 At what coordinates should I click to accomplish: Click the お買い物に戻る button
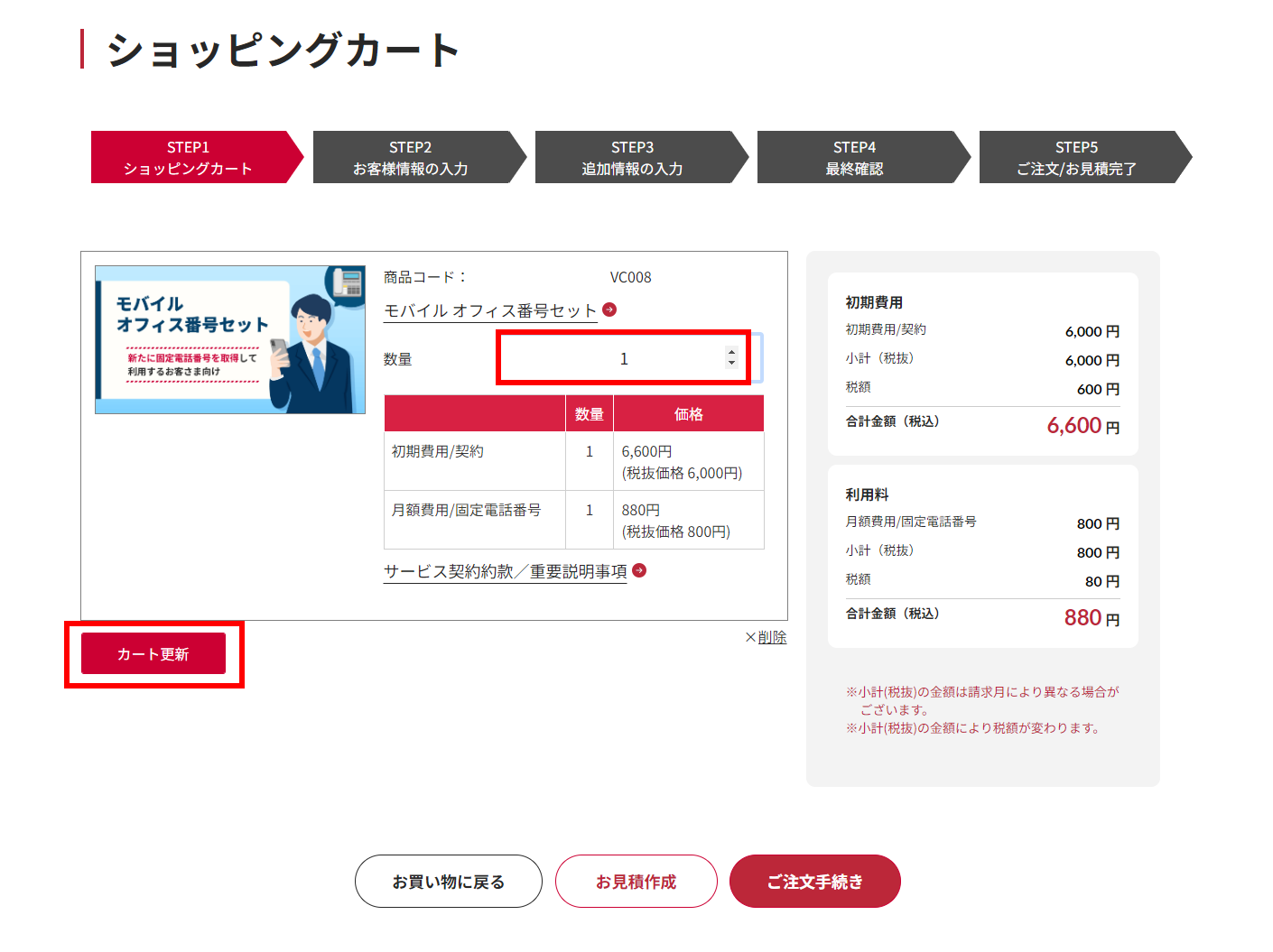(x=448, y=882)
